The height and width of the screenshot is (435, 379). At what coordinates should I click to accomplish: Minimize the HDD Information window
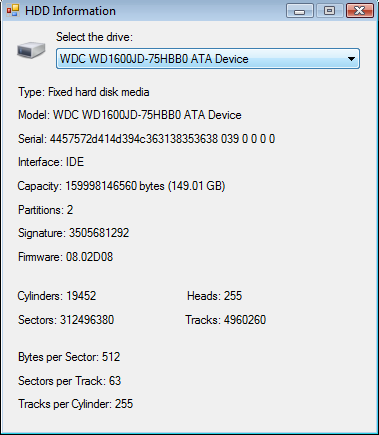[x=299, y=11]
